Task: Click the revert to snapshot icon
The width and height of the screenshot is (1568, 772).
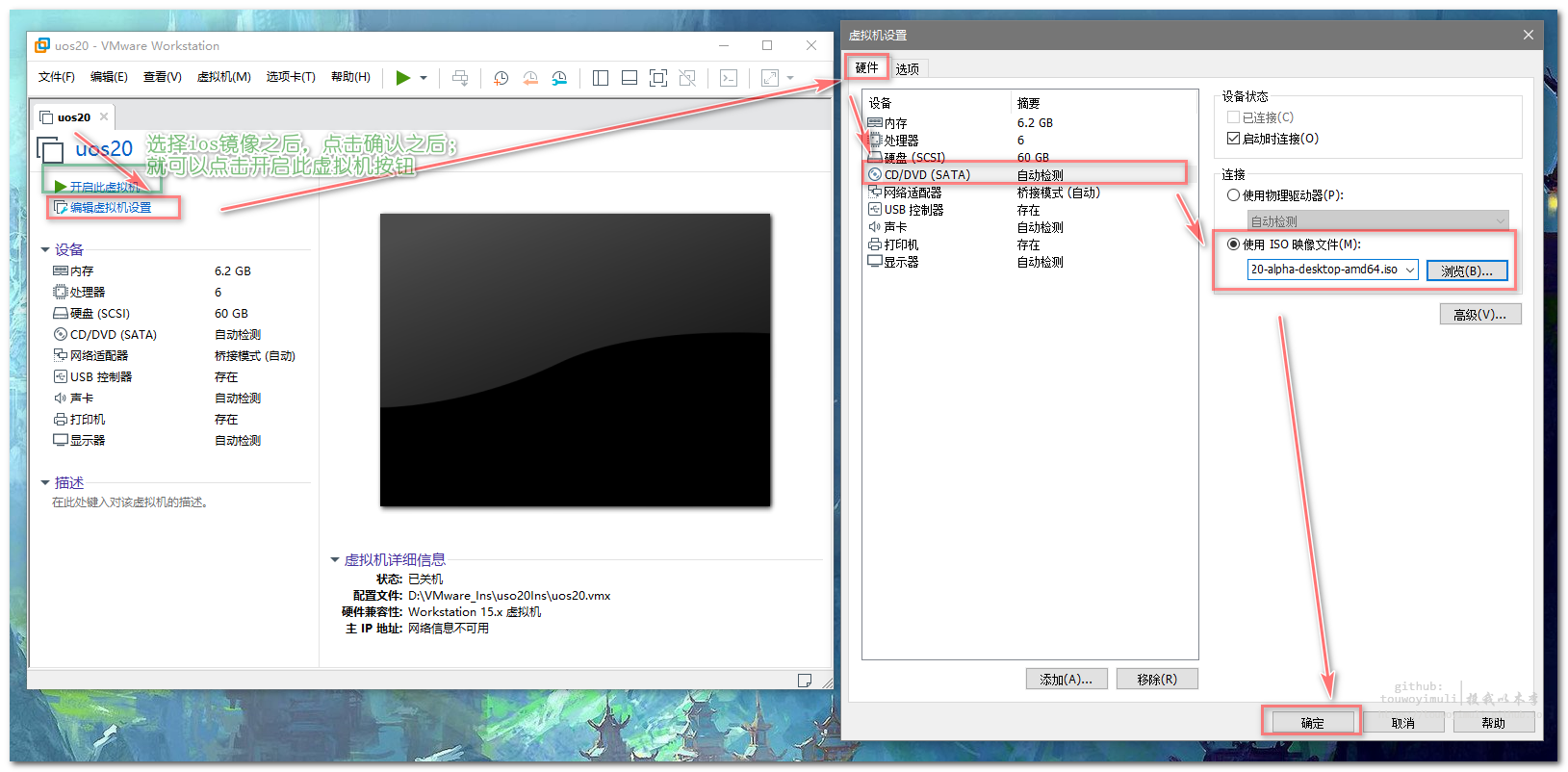Action: (530, 78)
